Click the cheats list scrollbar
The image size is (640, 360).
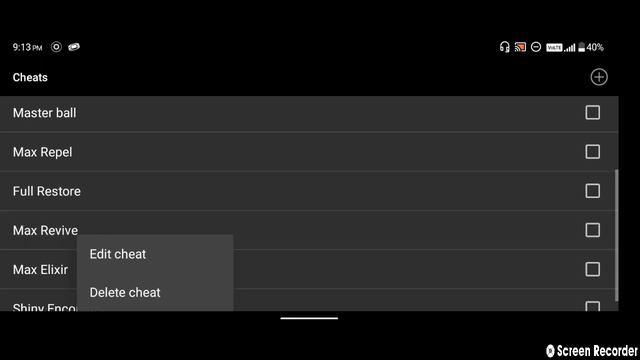pyautogui.click(x=616, y=236)
